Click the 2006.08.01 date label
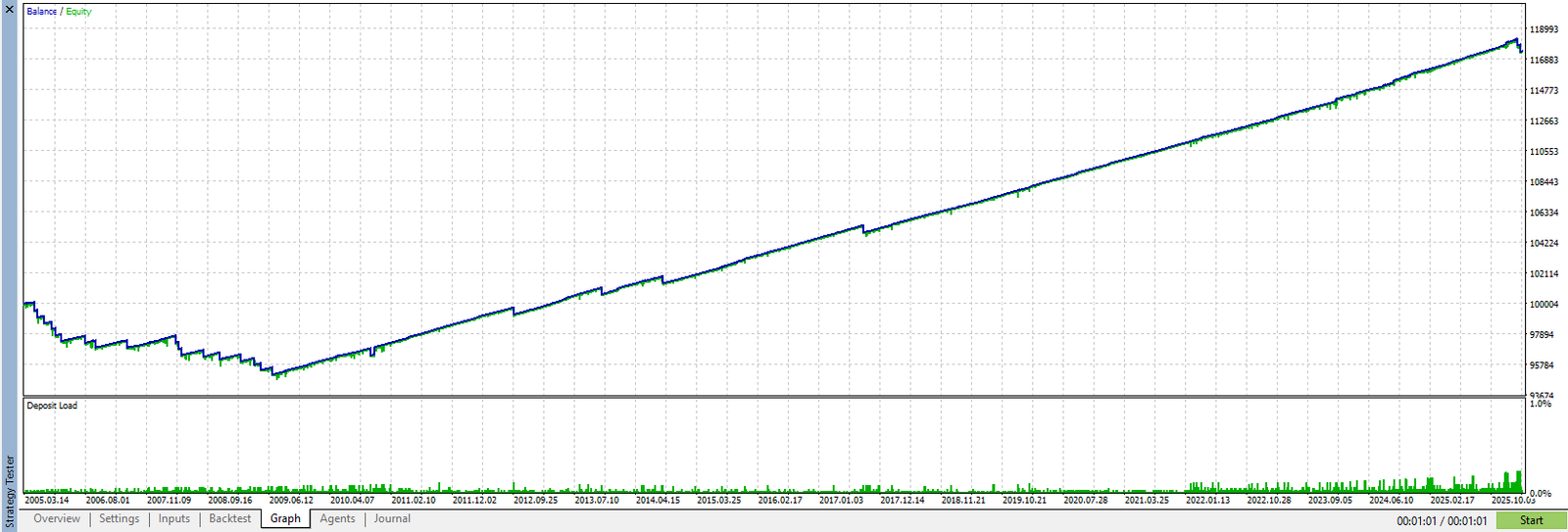This screenshot has width=1568, height=532. [108, 501]
